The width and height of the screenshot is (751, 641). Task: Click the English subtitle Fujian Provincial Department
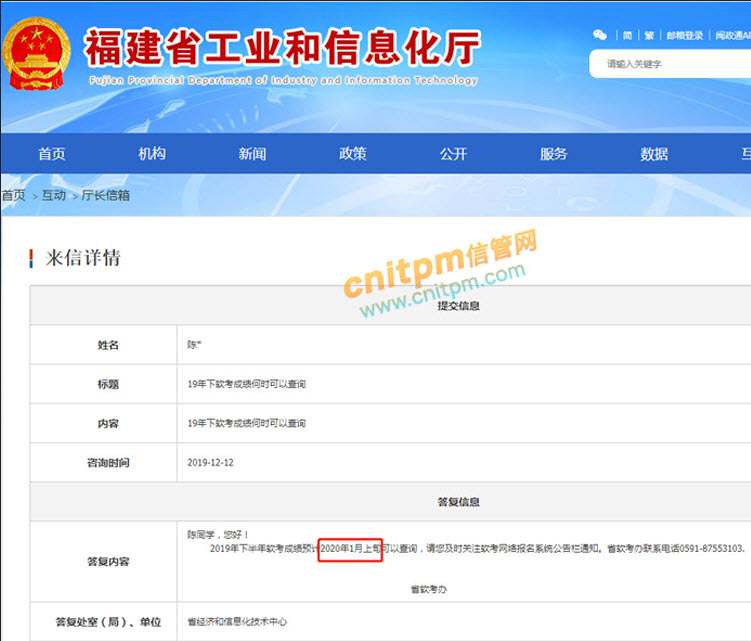pyautogui.click(x=284, y=80)
